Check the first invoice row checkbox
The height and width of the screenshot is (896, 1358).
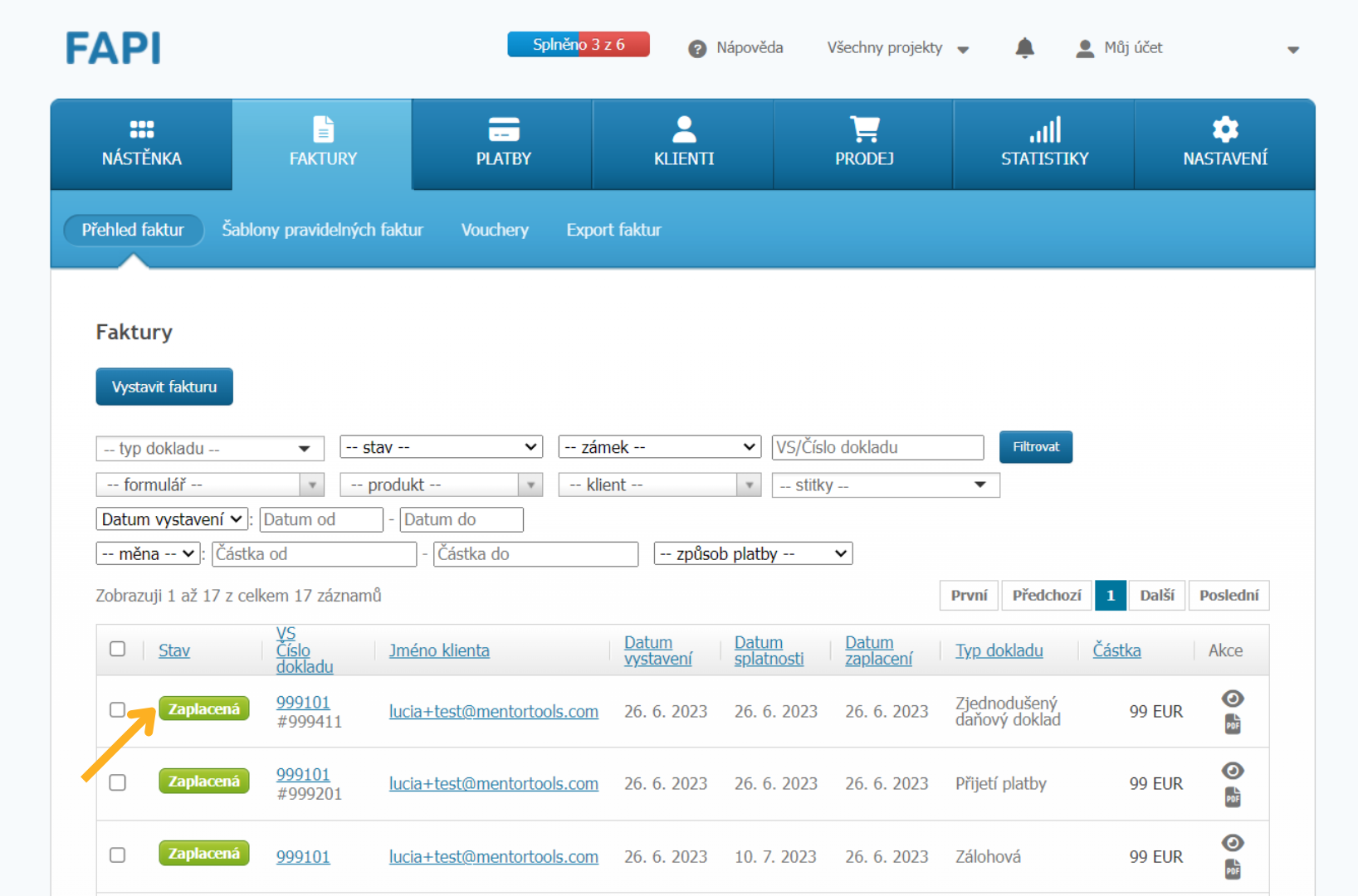[x=118, y=709]
